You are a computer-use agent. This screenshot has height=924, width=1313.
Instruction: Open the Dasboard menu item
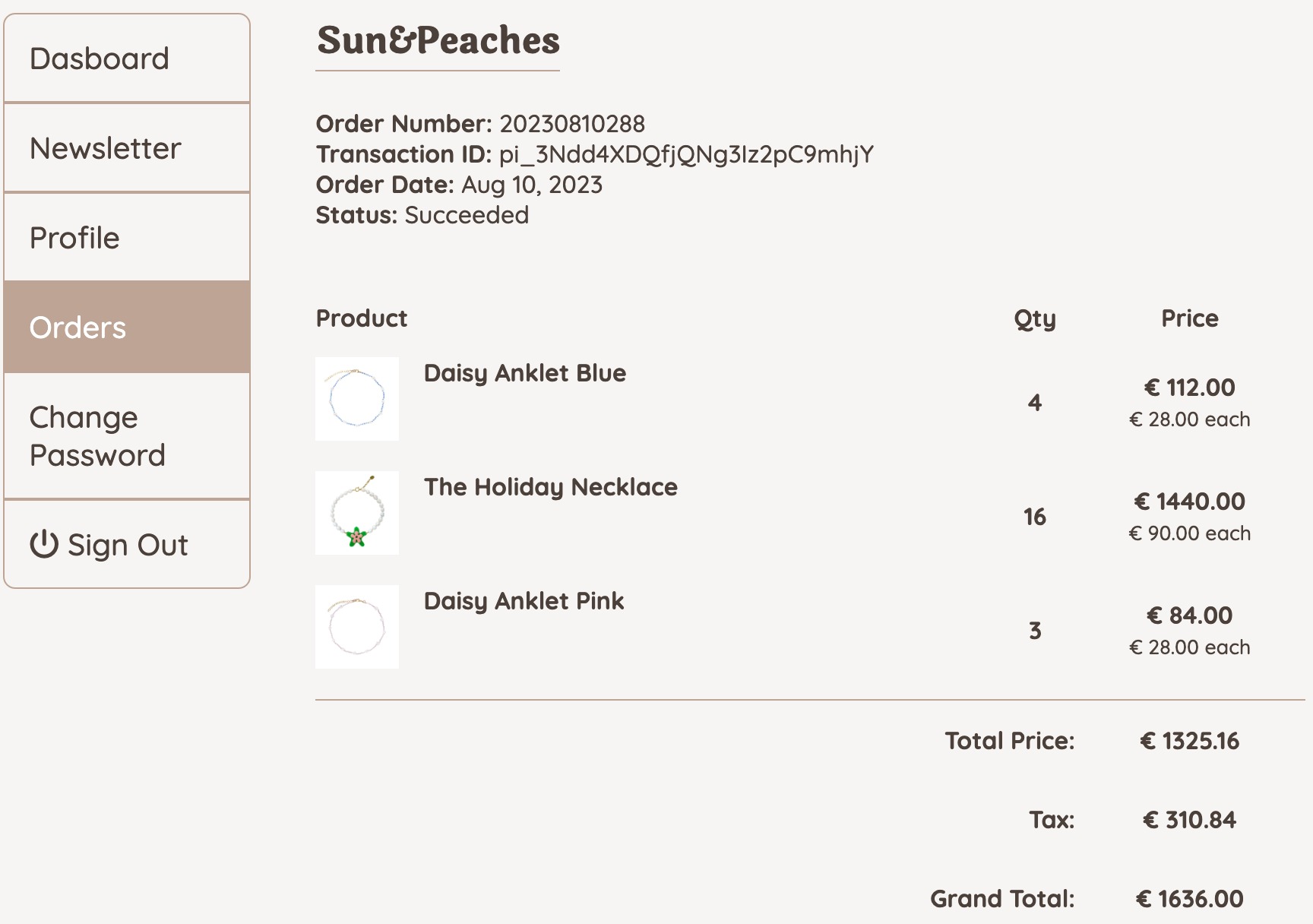100,59
